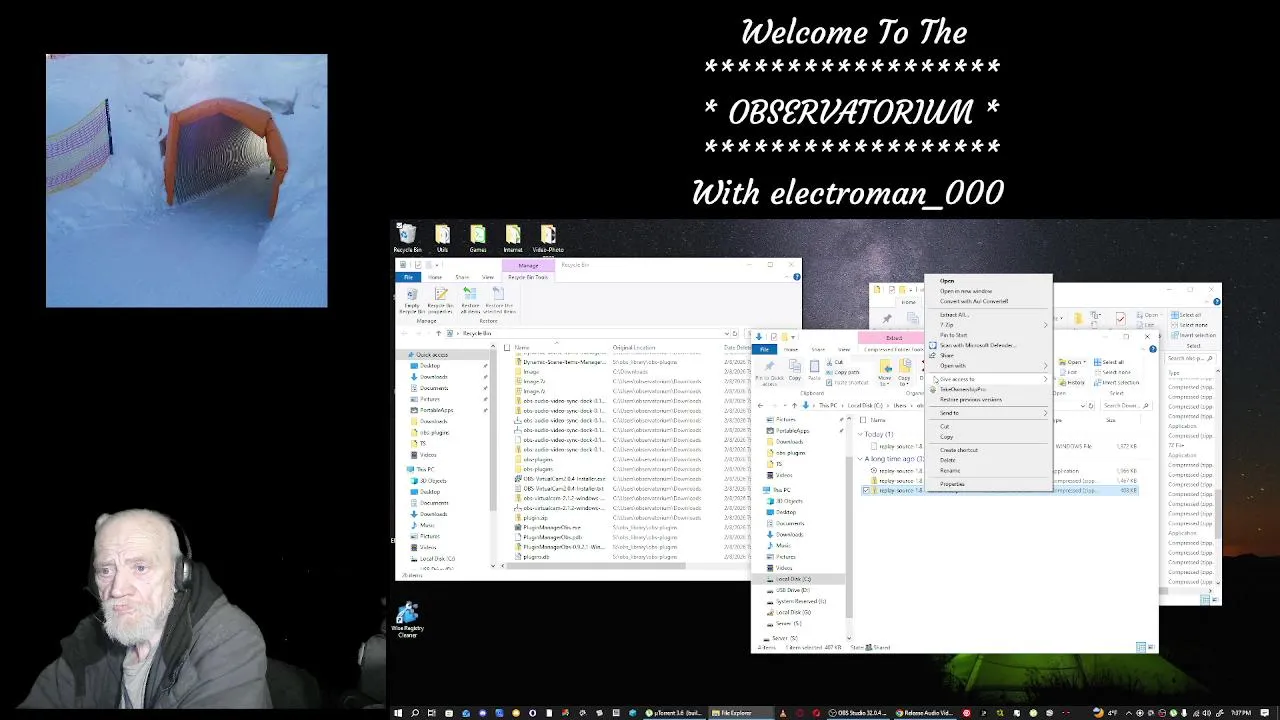Open the Recycle Bin Tools ribbon tab

528,277
